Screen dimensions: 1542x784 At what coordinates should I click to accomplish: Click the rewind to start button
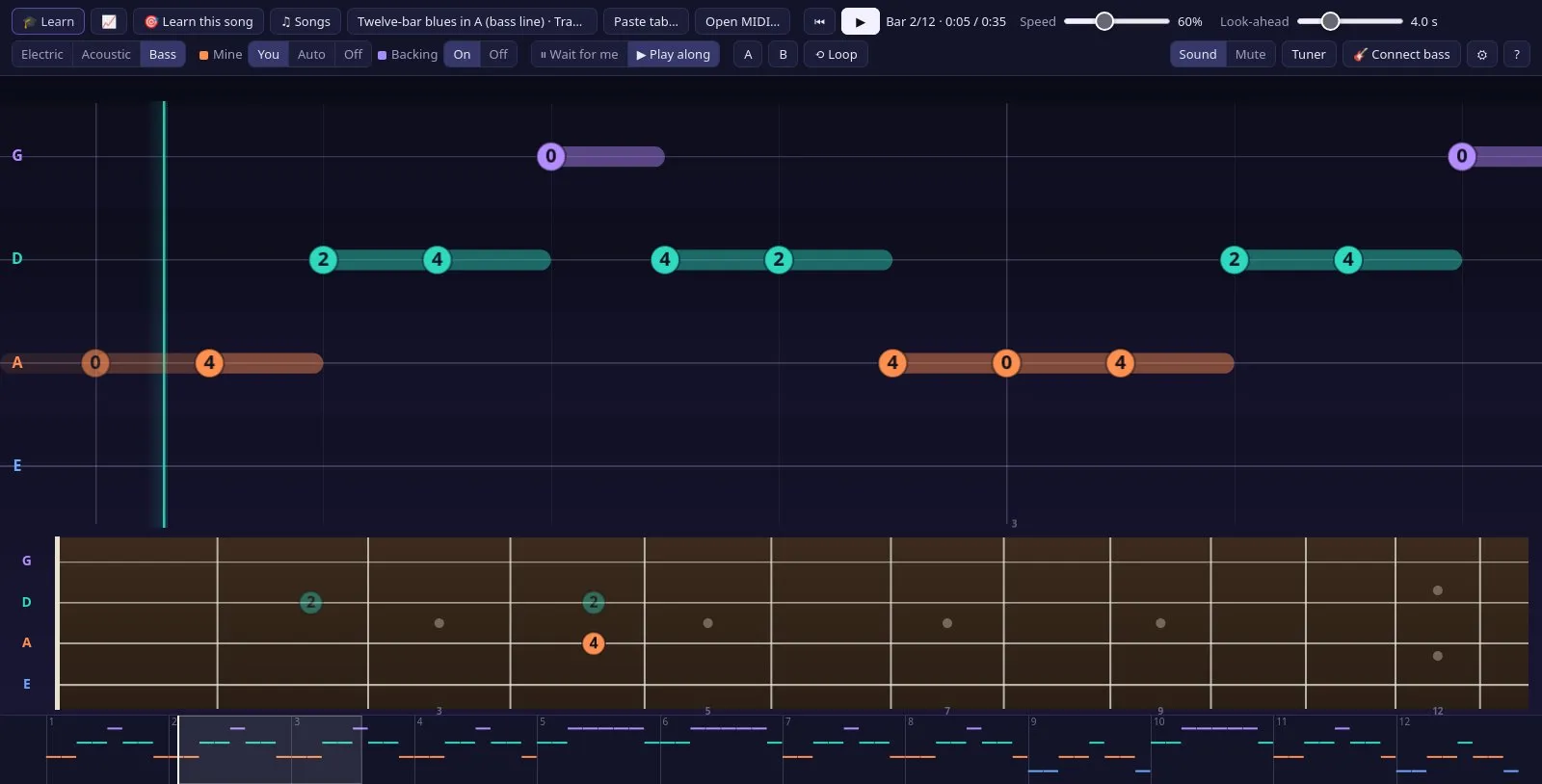pyautogui.click(x=819, y=21)
